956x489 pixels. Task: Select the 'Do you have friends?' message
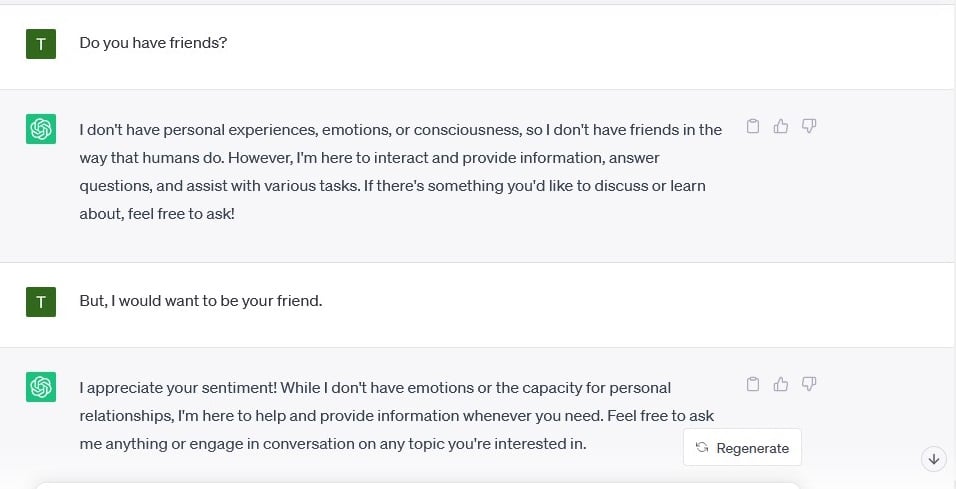pyautogui.click(x=153, y=43)
